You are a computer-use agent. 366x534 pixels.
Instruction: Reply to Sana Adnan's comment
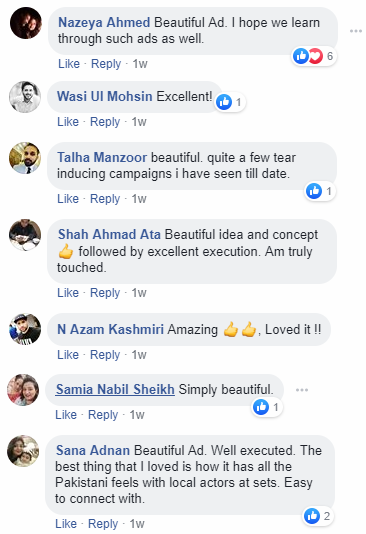103,524
